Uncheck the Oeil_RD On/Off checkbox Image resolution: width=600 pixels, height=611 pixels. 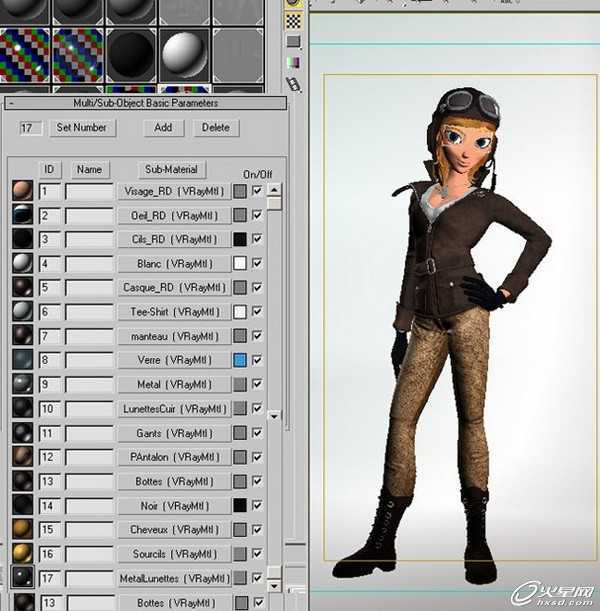(x=257, y=215)
